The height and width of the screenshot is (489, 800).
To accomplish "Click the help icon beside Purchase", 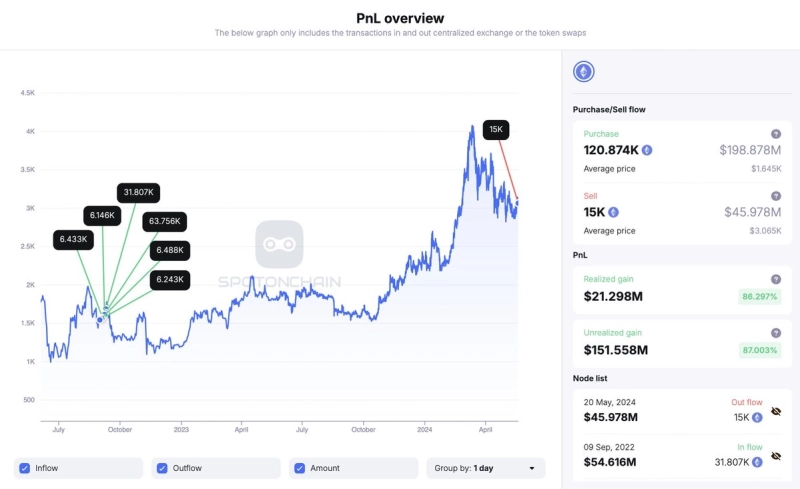I will (x=776, y=134).
